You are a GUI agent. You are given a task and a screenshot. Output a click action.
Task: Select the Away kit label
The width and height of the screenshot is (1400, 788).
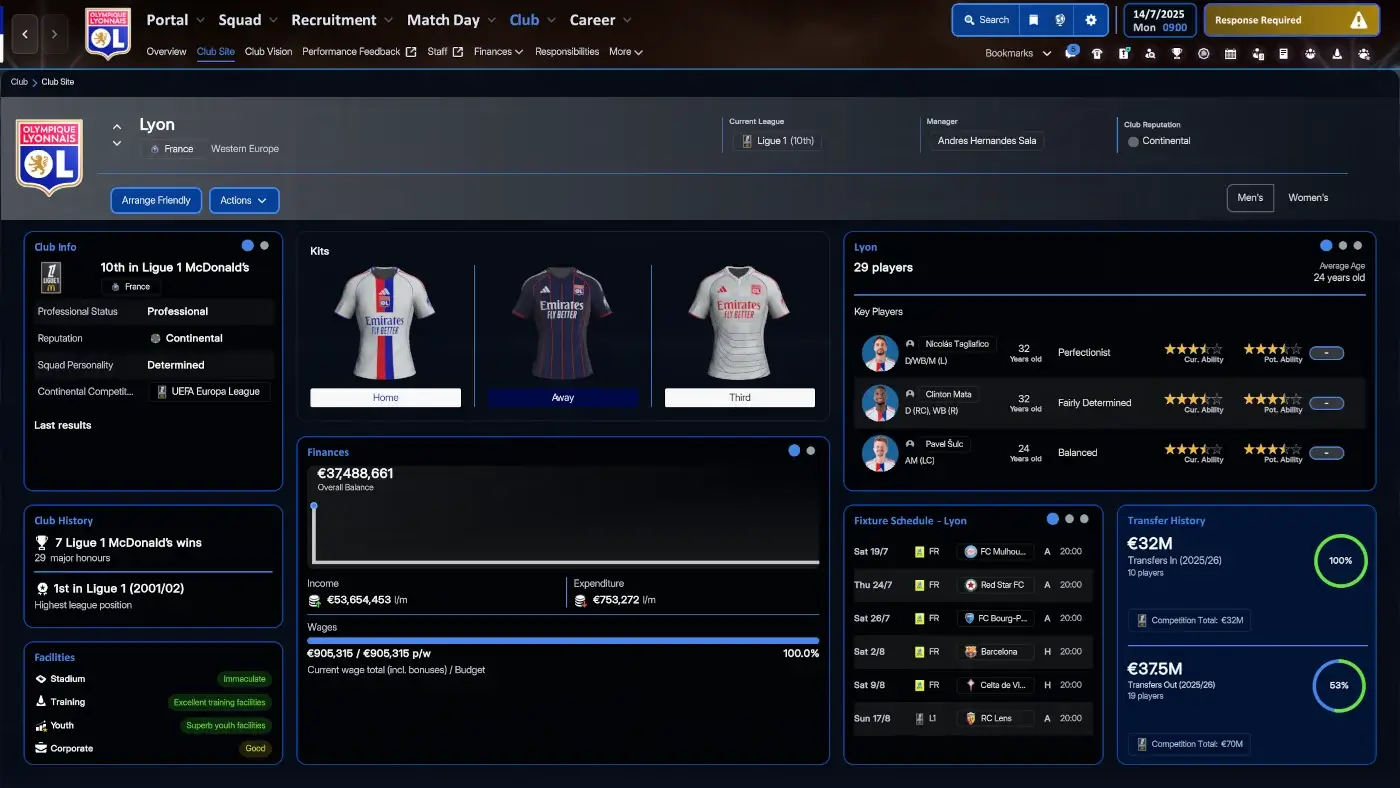pyautogui.click(x=563, y=398)
